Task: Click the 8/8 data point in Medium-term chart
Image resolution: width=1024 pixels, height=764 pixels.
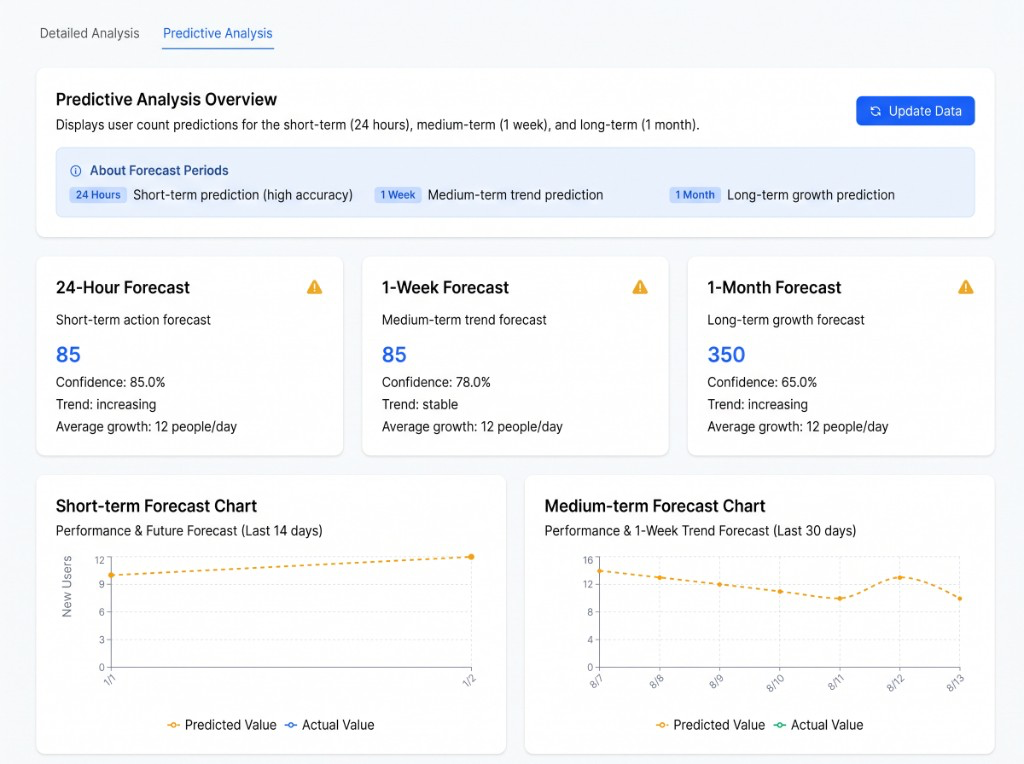Action: click(660, 578)
